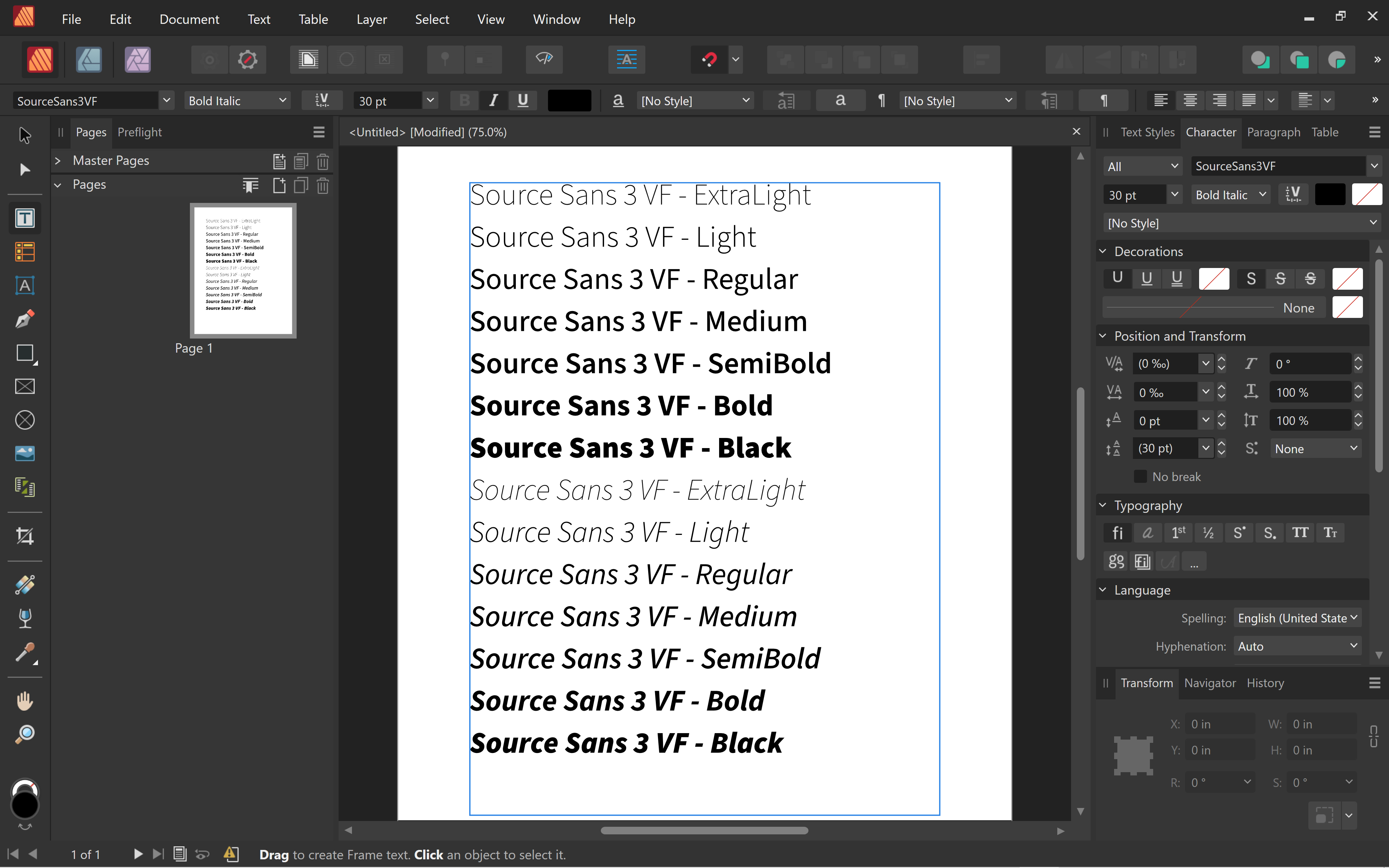Switch to the Paragraph tab
The height and width of the screenshot is (868, 1389).
(x=1273, y=132)
